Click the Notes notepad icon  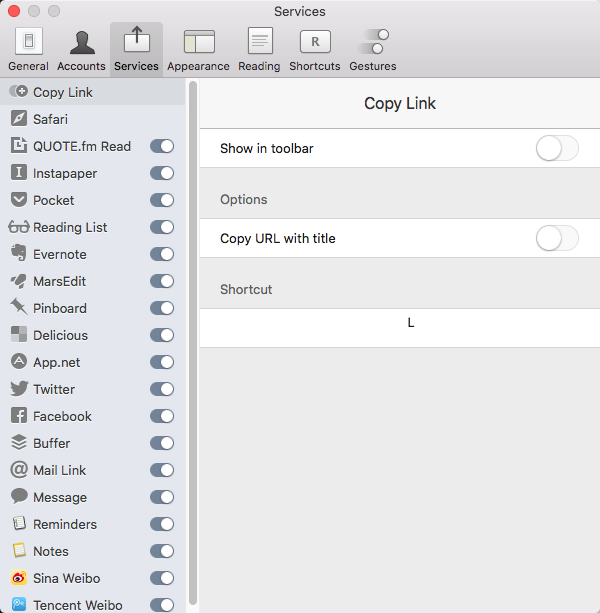point(19,550)
